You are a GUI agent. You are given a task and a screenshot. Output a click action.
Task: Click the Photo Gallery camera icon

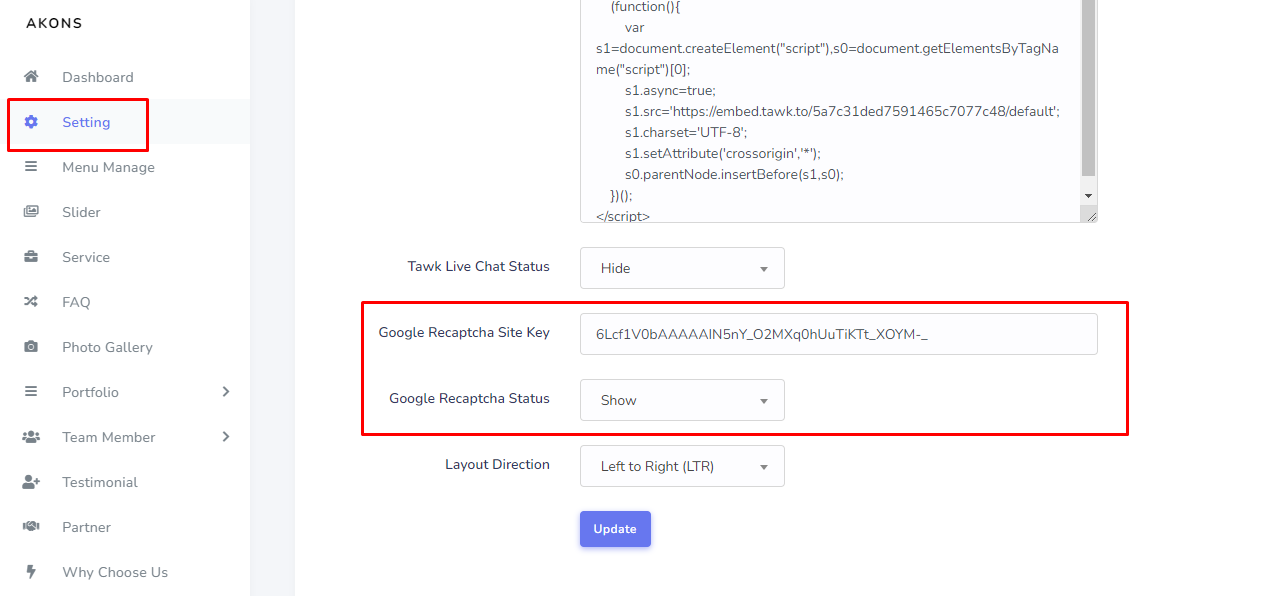(x=31, y=347)
